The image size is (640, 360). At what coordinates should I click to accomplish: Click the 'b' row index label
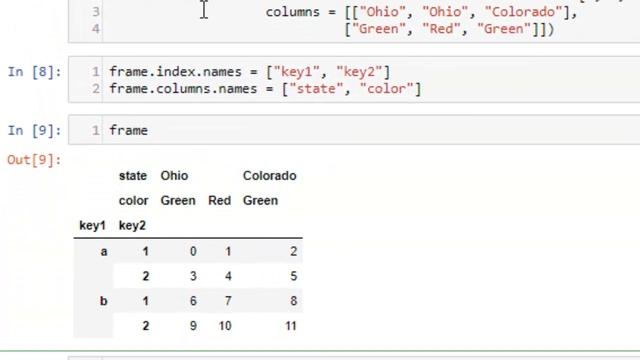point(104,301)
